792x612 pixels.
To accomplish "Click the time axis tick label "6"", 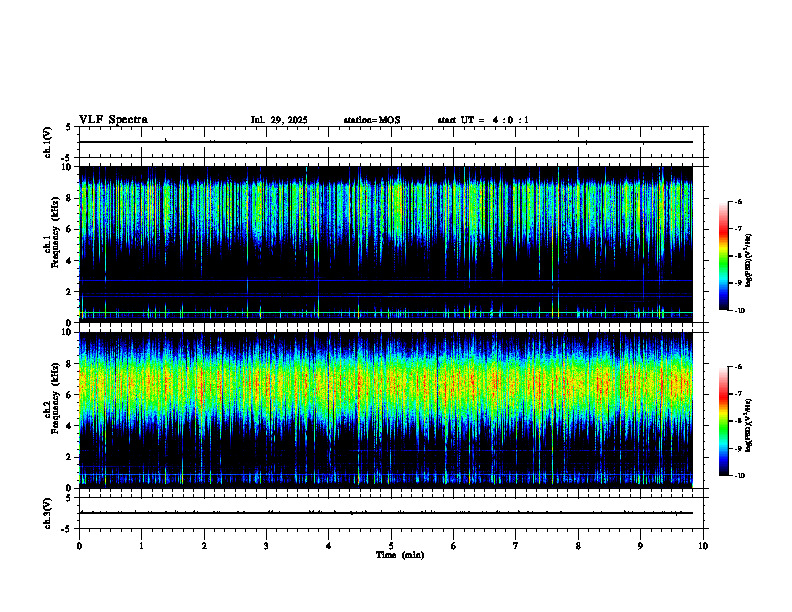I will [x=454, y=546].
